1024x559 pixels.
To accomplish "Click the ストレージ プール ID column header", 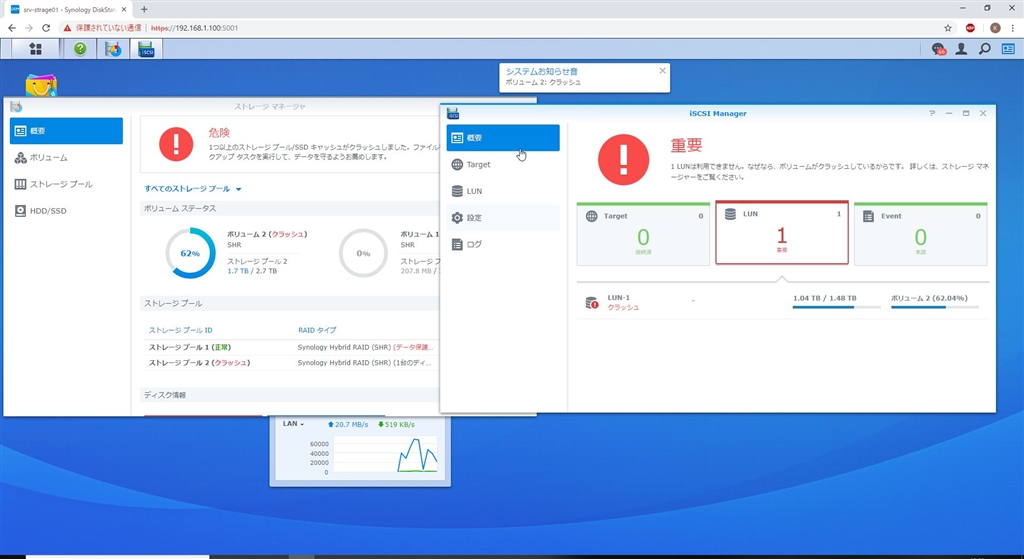I will (180, 330).
